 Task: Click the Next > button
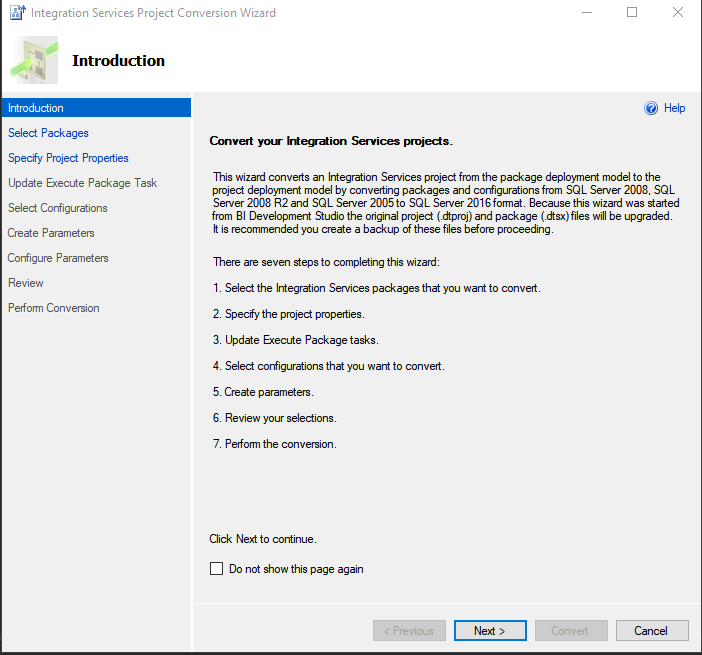(x=490, y=630)
